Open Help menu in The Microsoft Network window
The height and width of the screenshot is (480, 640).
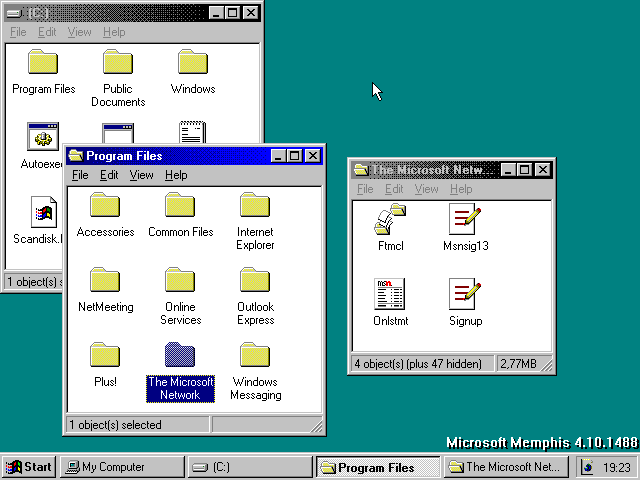pos(461,189)
